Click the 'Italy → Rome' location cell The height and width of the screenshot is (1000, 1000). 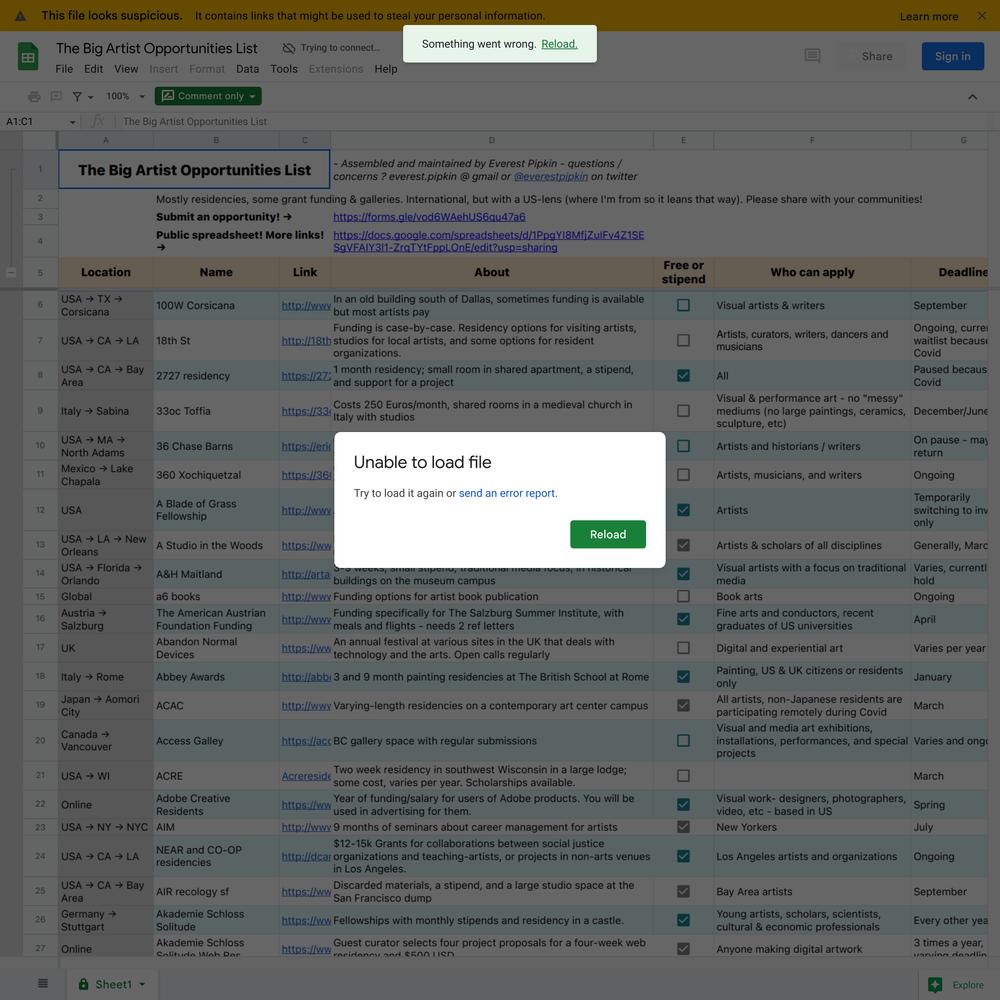(105, 677)
